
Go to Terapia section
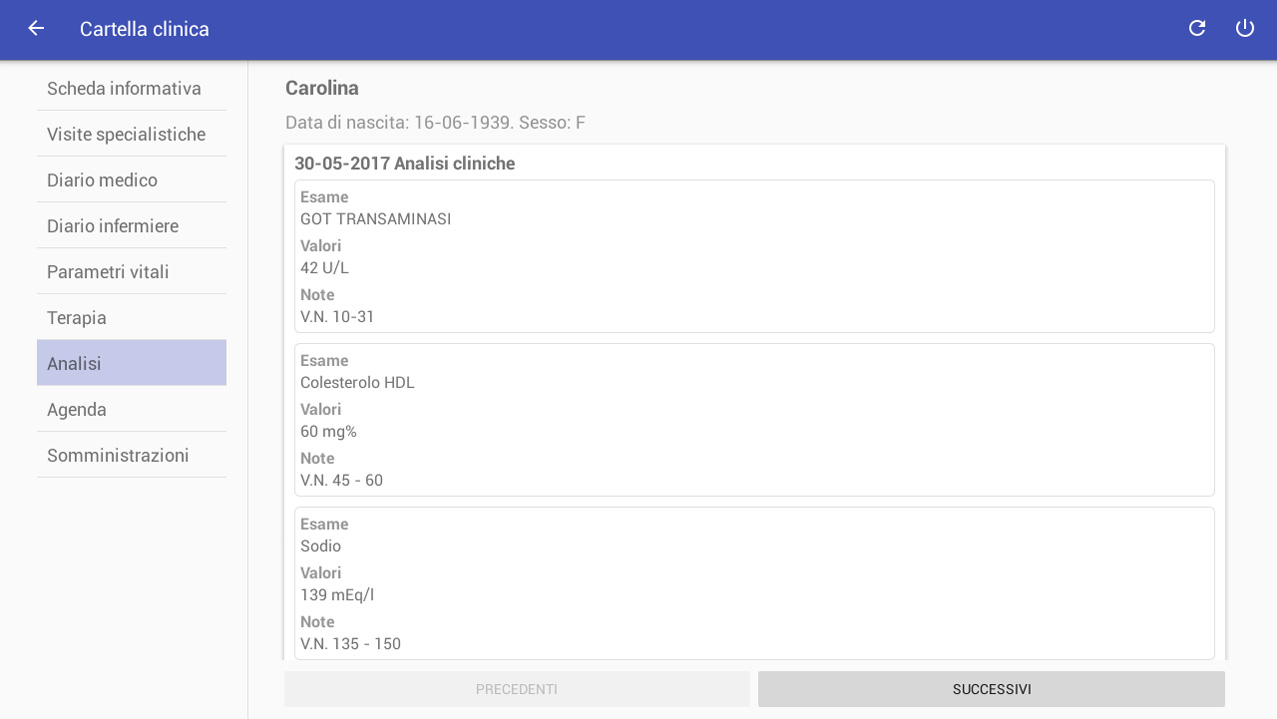point(132,318)
